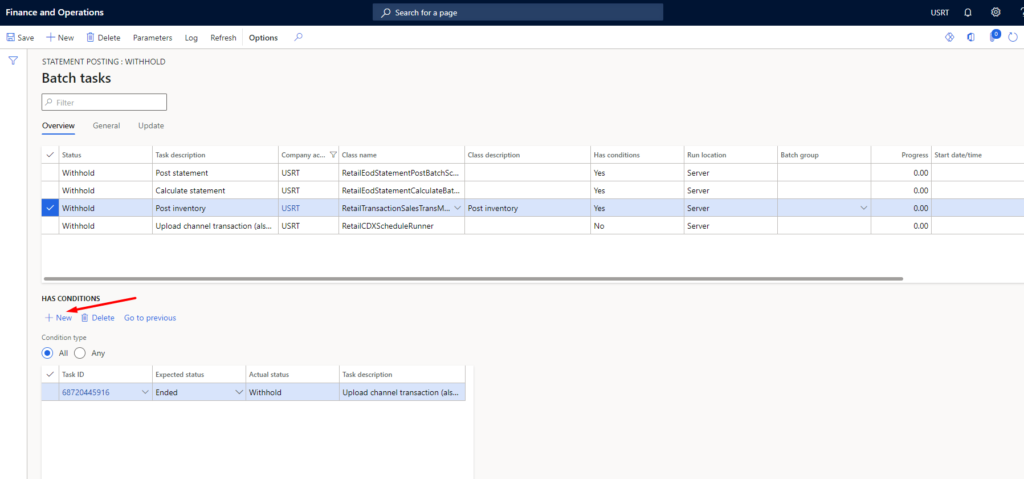Screen dimensions: 1024x479
Task: Select the Post statement row checkbox
Action: pos(50,173)
